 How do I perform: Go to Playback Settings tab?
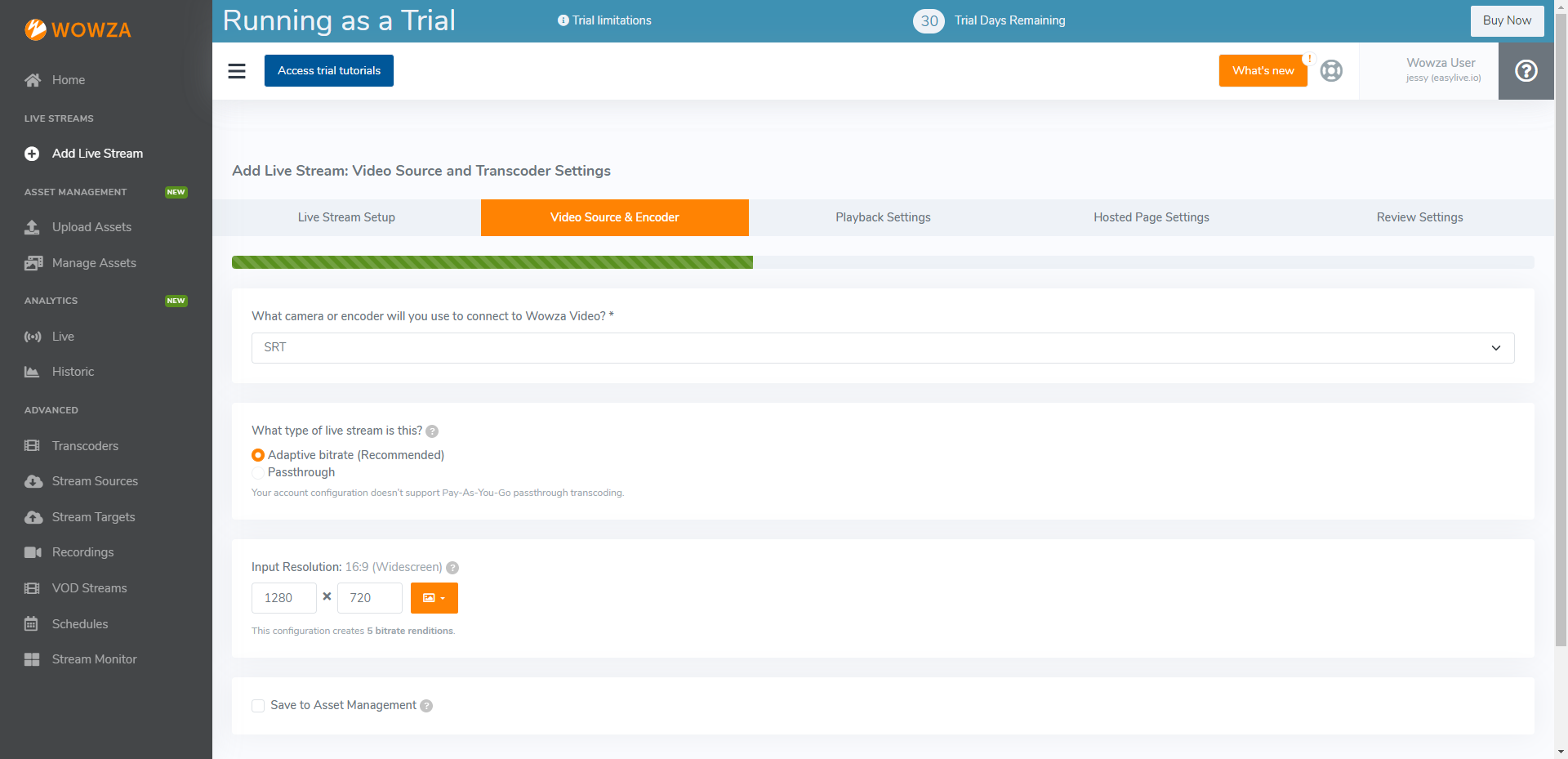click(x=883, y=217)
